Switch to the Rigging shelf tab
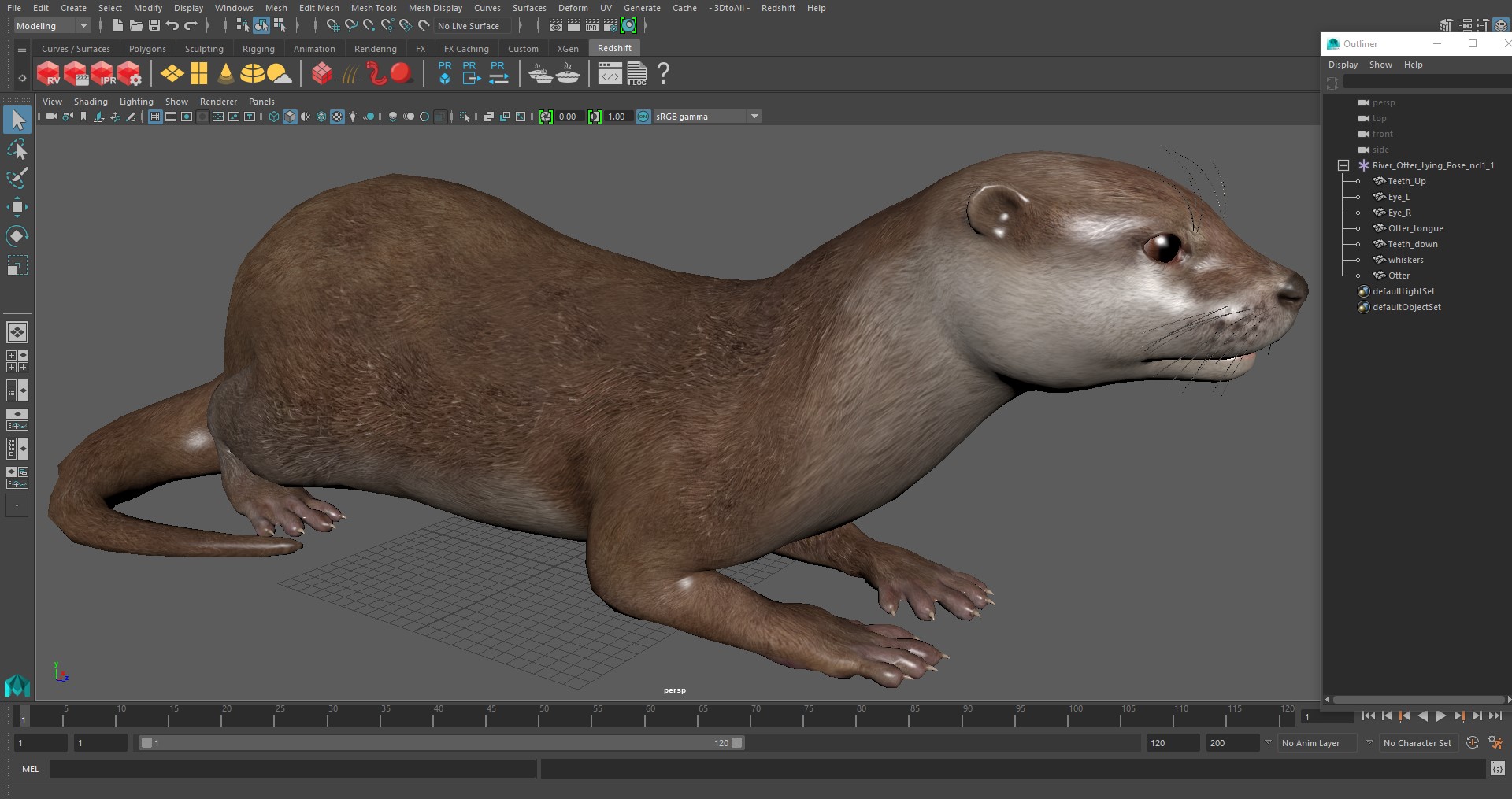The height and width of the screenshot is (799, 1512). tap(258, 49)
